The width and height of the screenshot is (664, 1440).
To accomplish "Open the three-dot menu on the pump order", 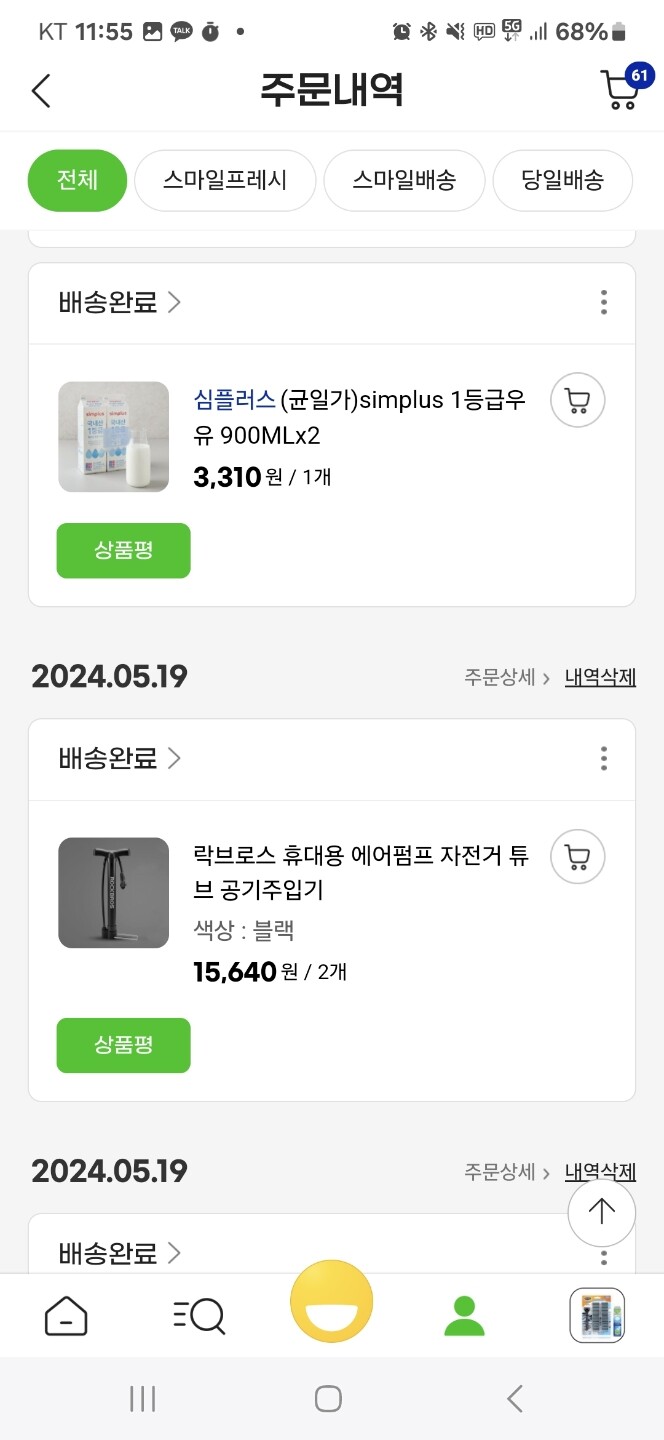I will pyautogui.click(x=604, y=759).
